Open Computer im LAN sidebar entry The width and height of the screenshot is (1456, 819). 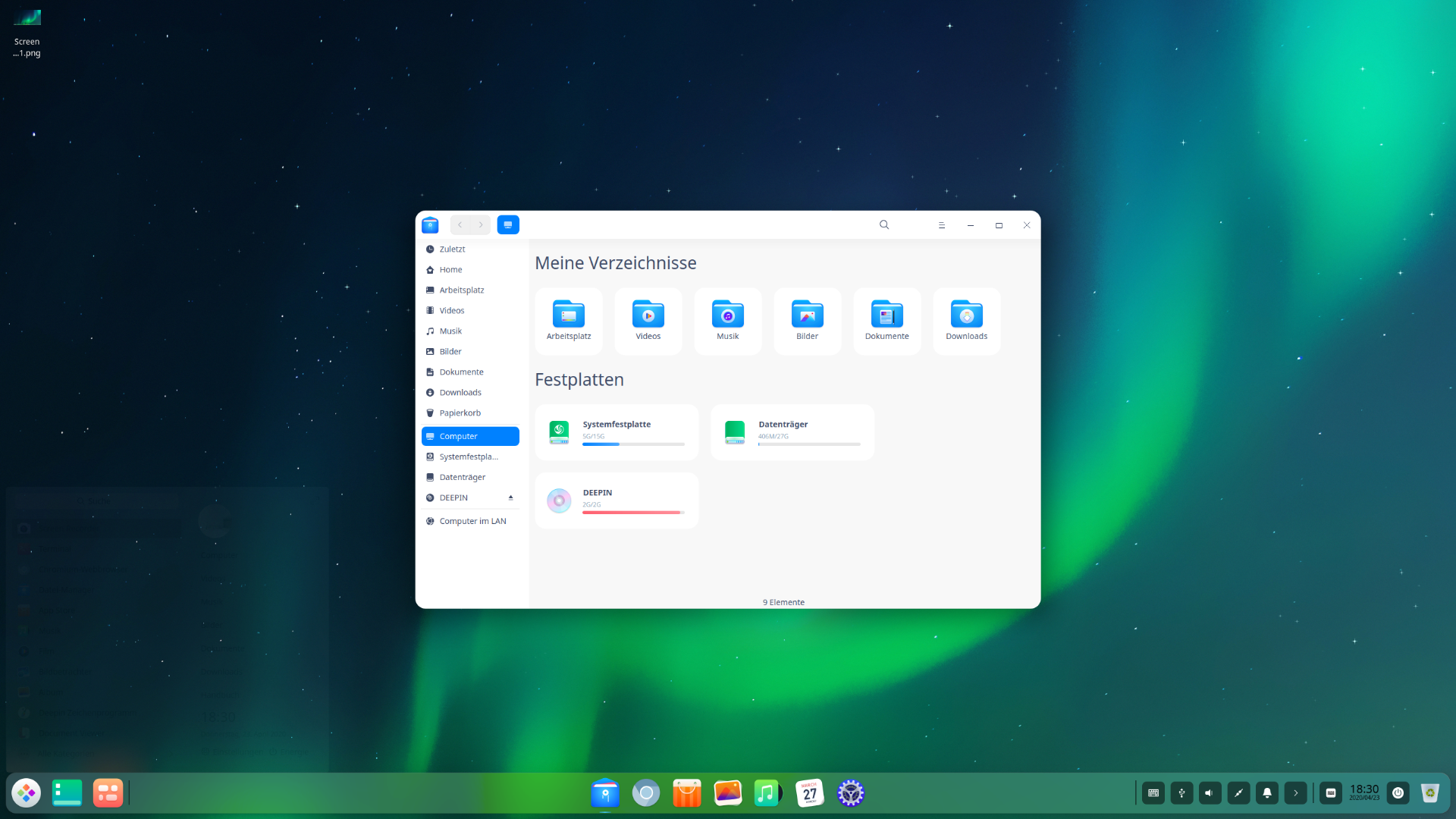point(472,522)
